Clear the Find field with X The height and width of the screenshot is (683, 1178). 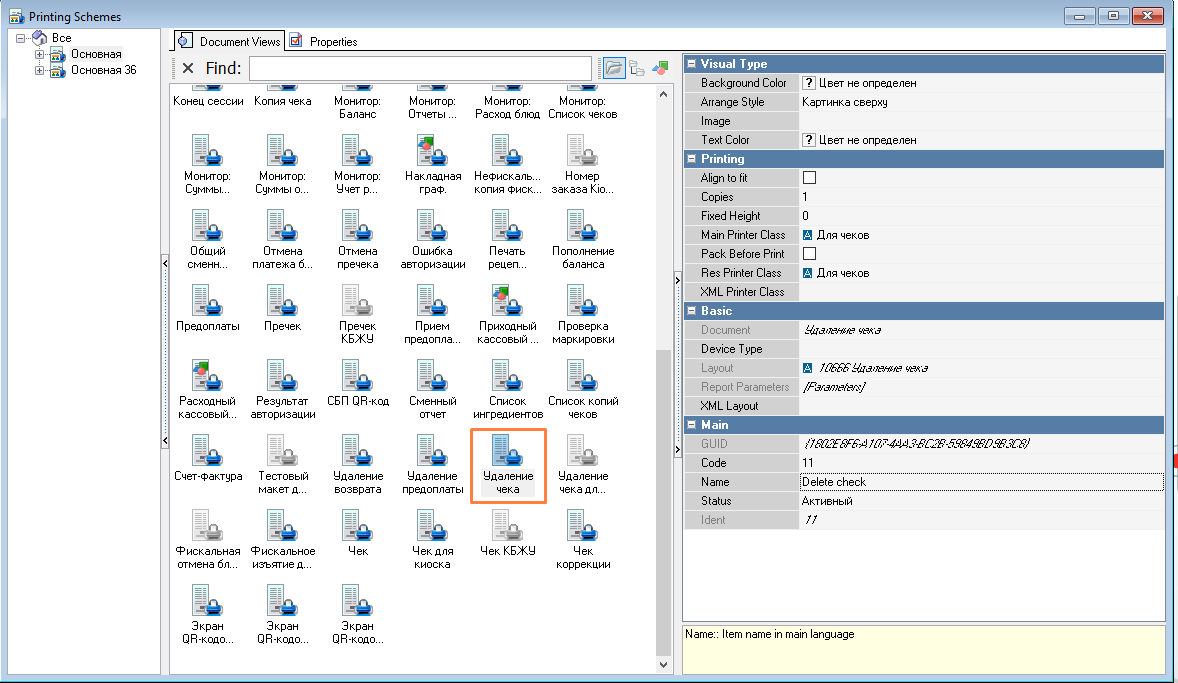[x=188, y=68]
